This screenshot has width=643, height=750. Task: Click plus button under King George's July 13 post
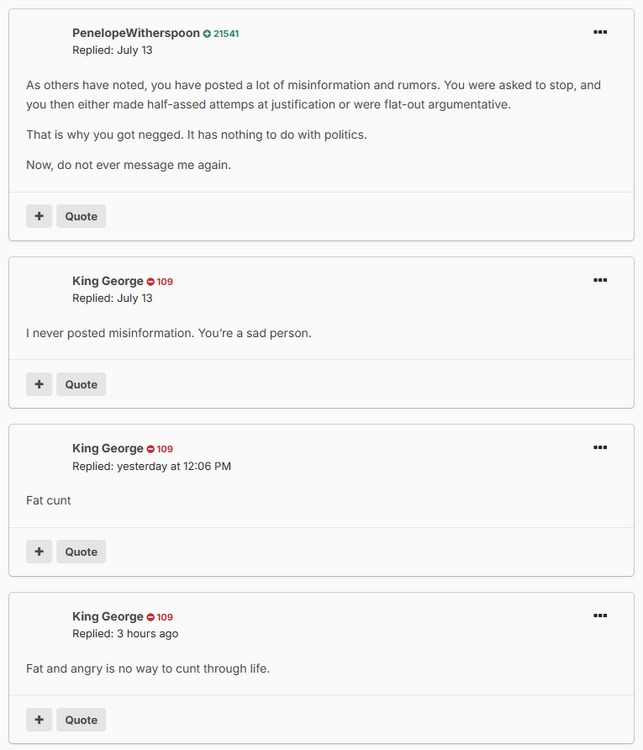39,384
